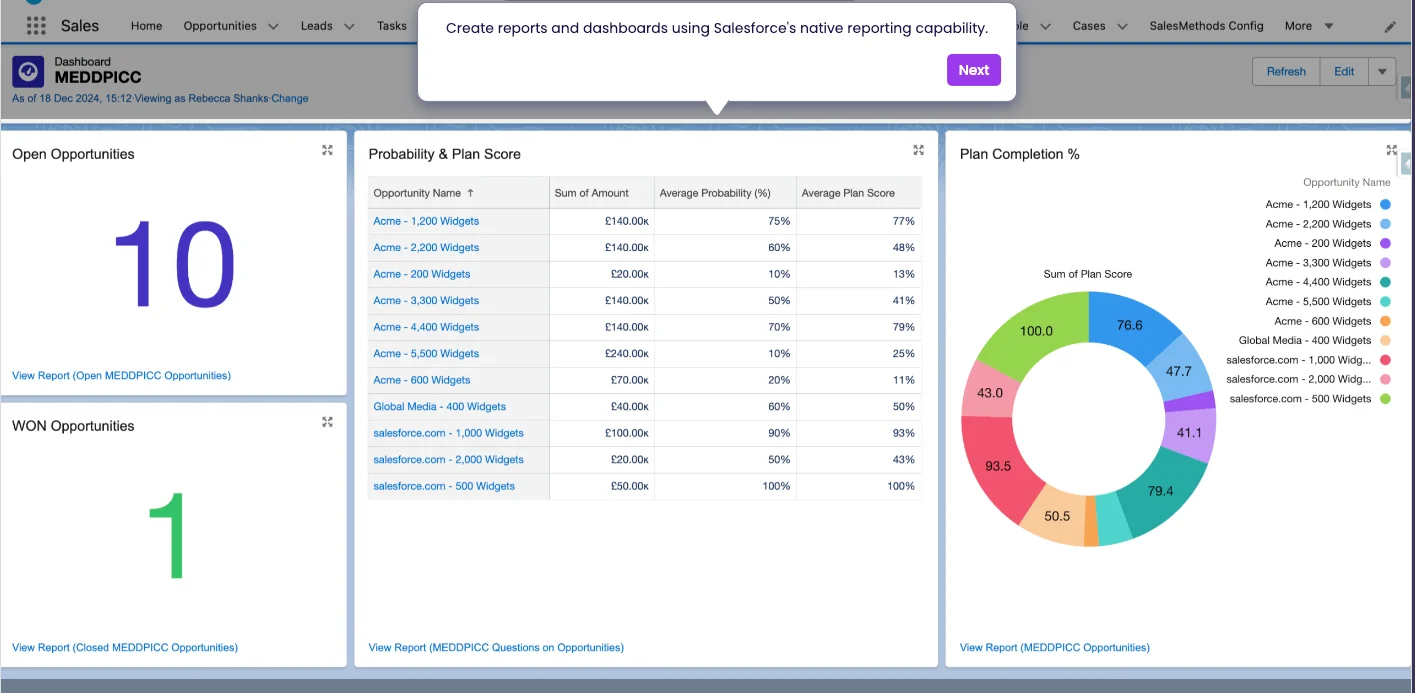
Task: Open Acme - 2,200 Widgets opportunity
Action: point(426,248)
